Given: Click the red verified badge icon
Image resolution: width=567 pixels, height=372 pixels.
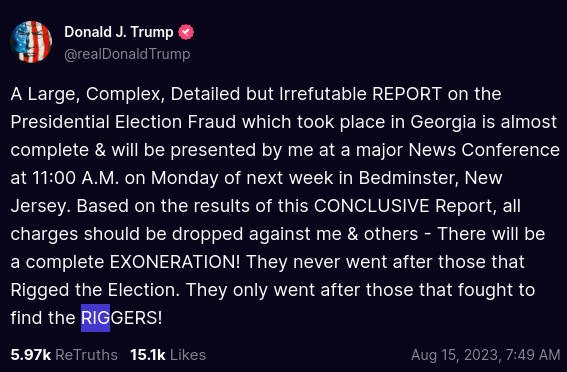Looking at the screenshot, I should [x=186, y=32].
